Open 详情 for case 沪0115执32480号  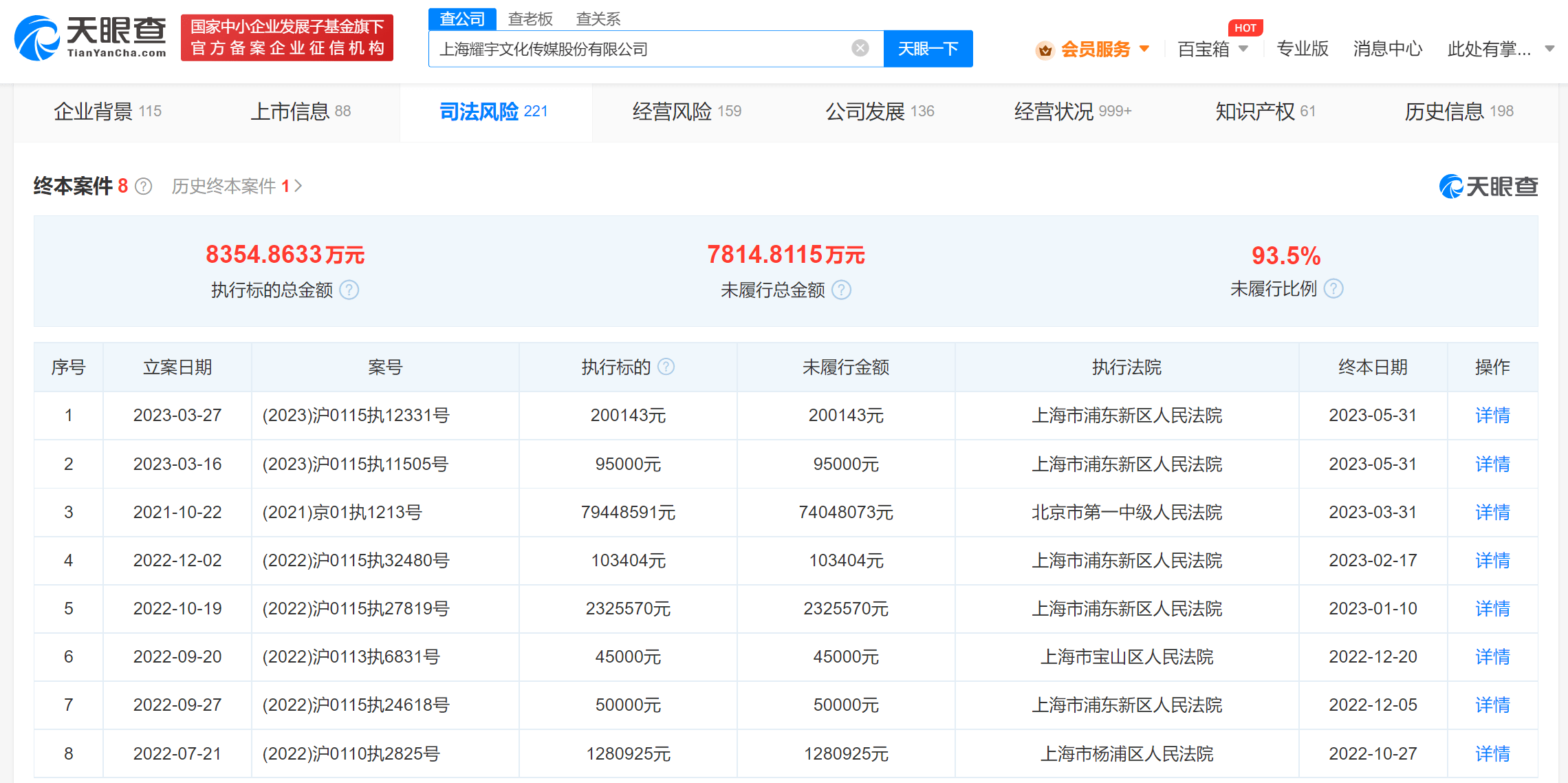pos(1492,561)
